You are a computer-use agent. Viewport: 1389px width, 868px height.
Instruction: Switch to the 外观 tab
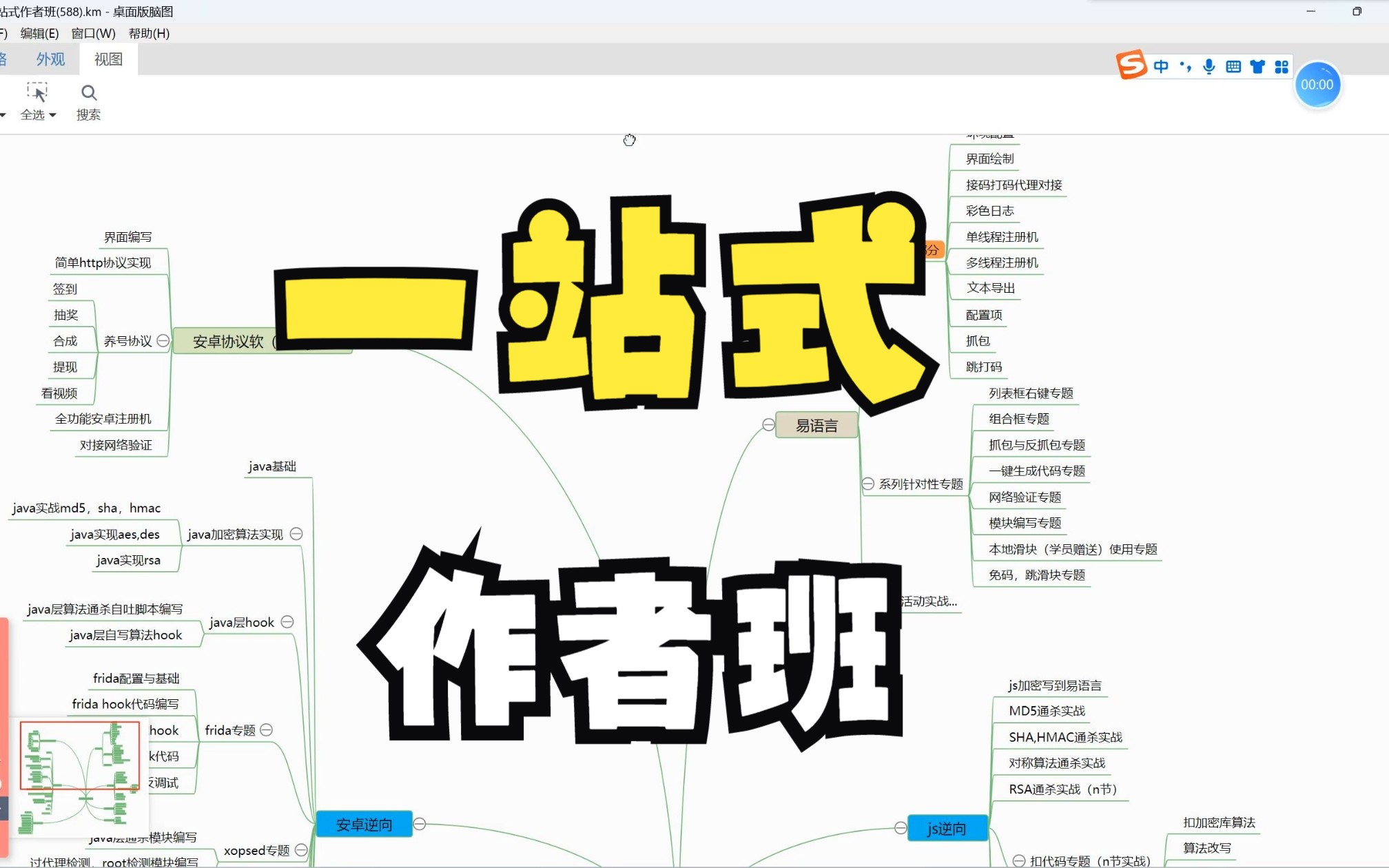[50, 59]
